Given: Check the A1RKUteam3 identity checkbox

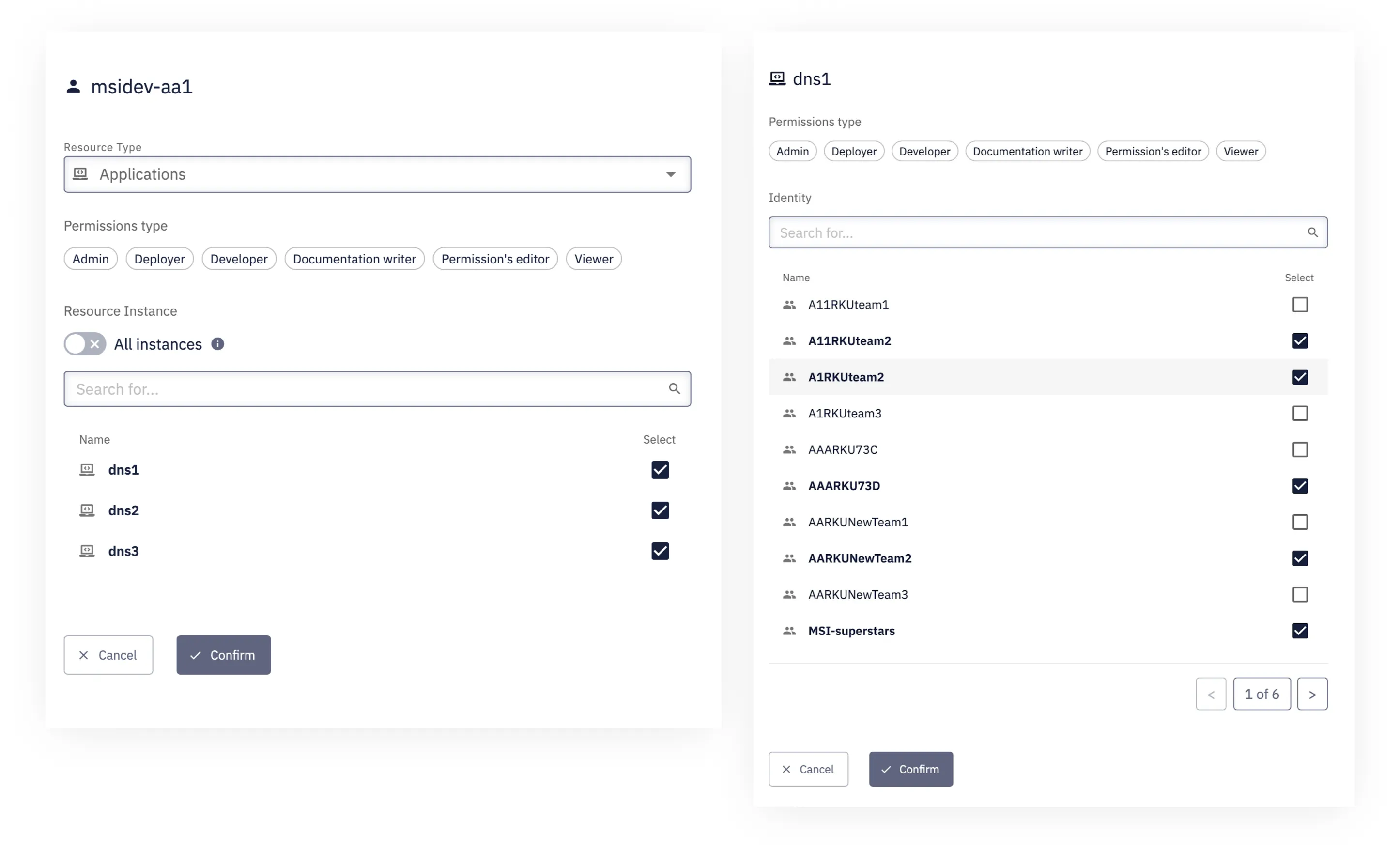Looking at the screenshot, I should (1300, 413).
